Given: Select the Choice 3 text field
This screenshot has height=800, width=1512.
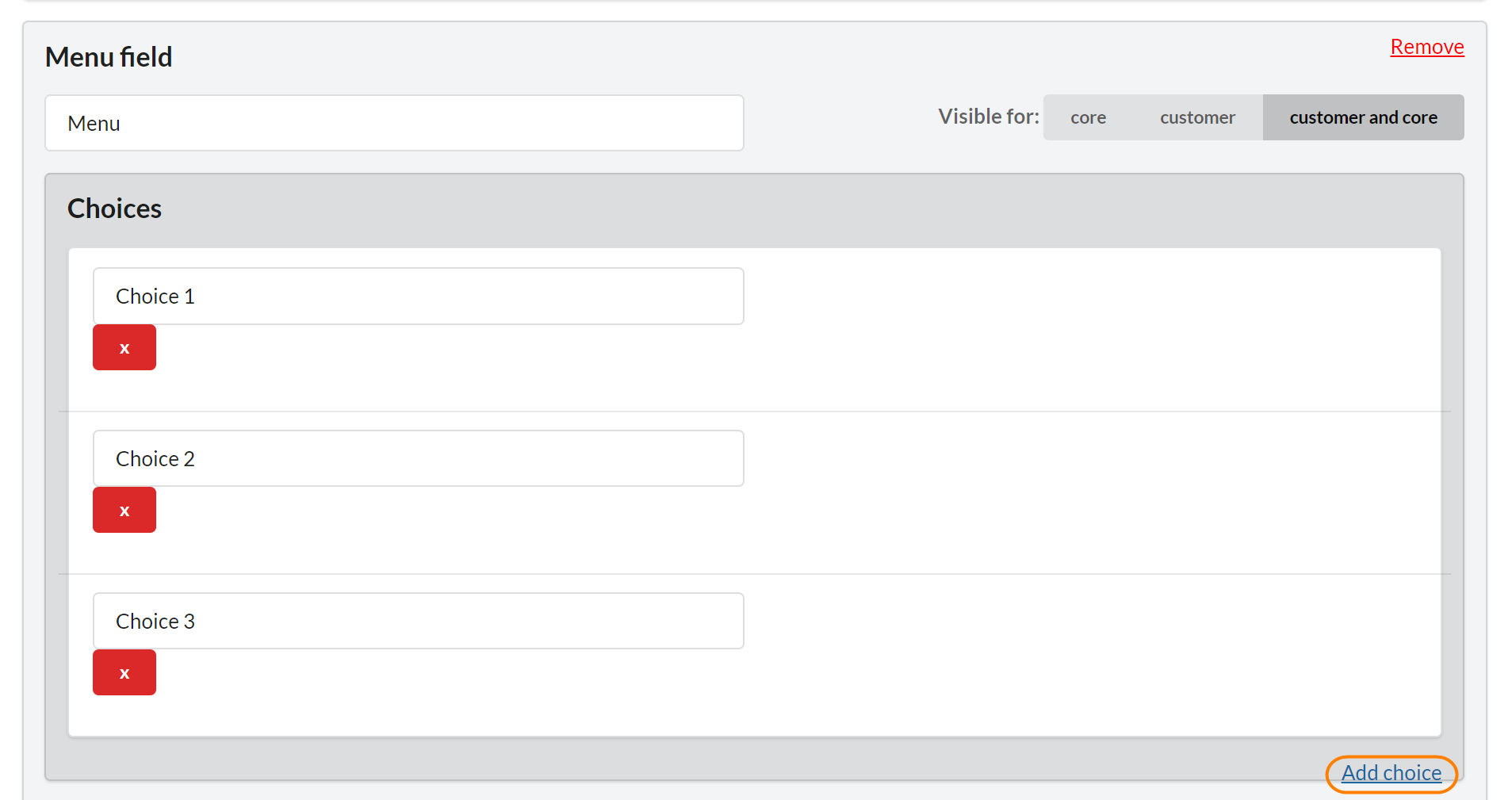Looking at the screenshot, I should (x=418, y=621).
